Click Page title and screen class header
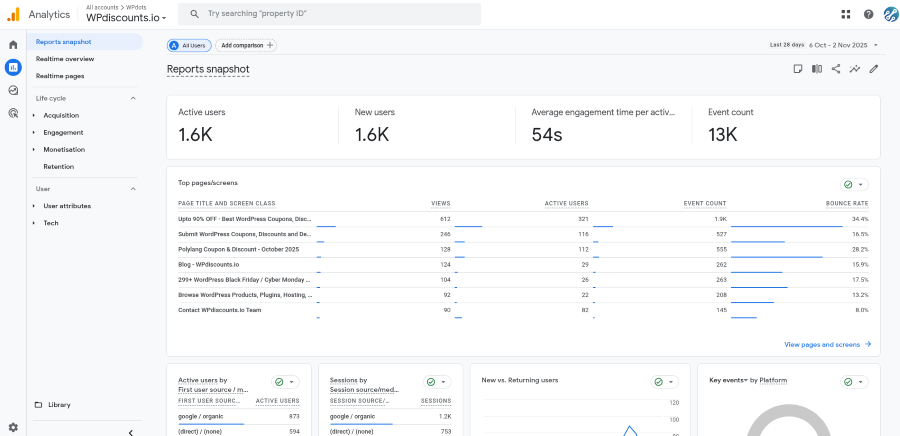Viewport: 900px width, 436px height. [227, 203]
